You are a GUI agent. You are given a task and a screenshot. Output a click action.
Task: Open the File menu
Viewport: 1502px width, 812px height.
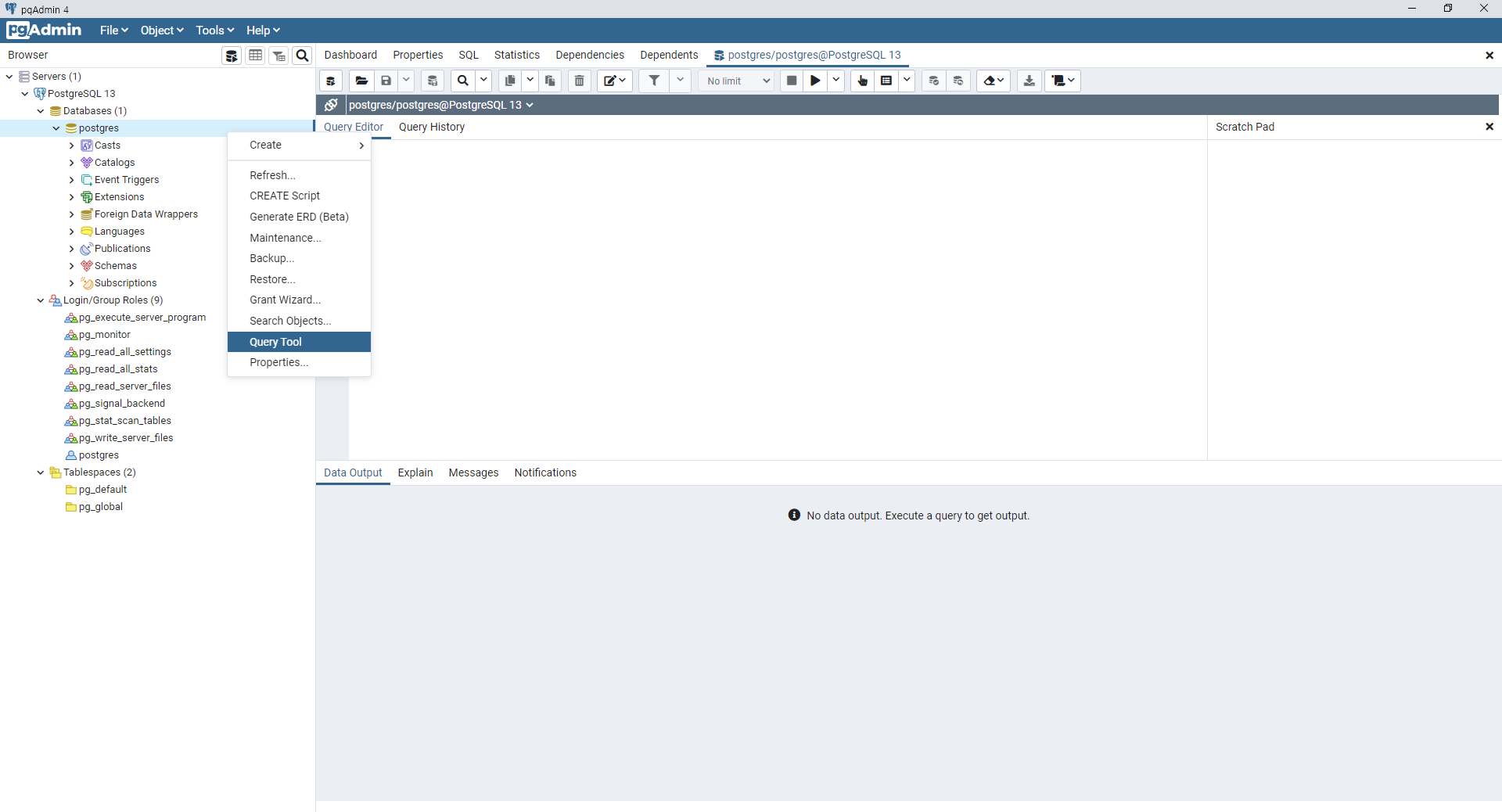click(x=113, y=31)
